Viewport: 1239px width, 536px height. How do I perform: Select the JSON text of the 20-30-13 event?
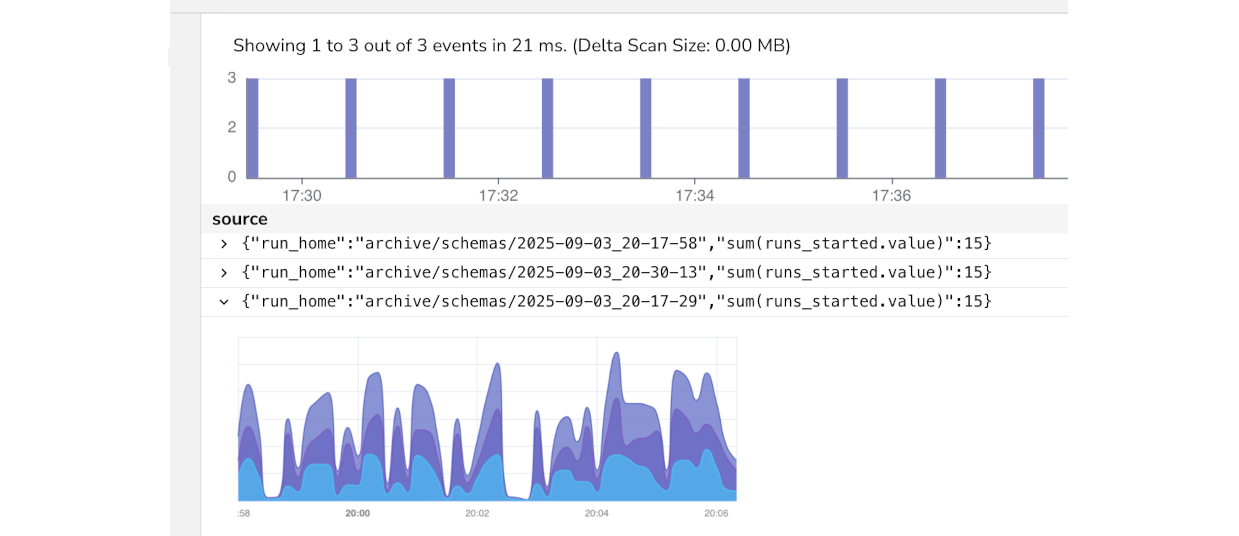click(x=616, y=272)
